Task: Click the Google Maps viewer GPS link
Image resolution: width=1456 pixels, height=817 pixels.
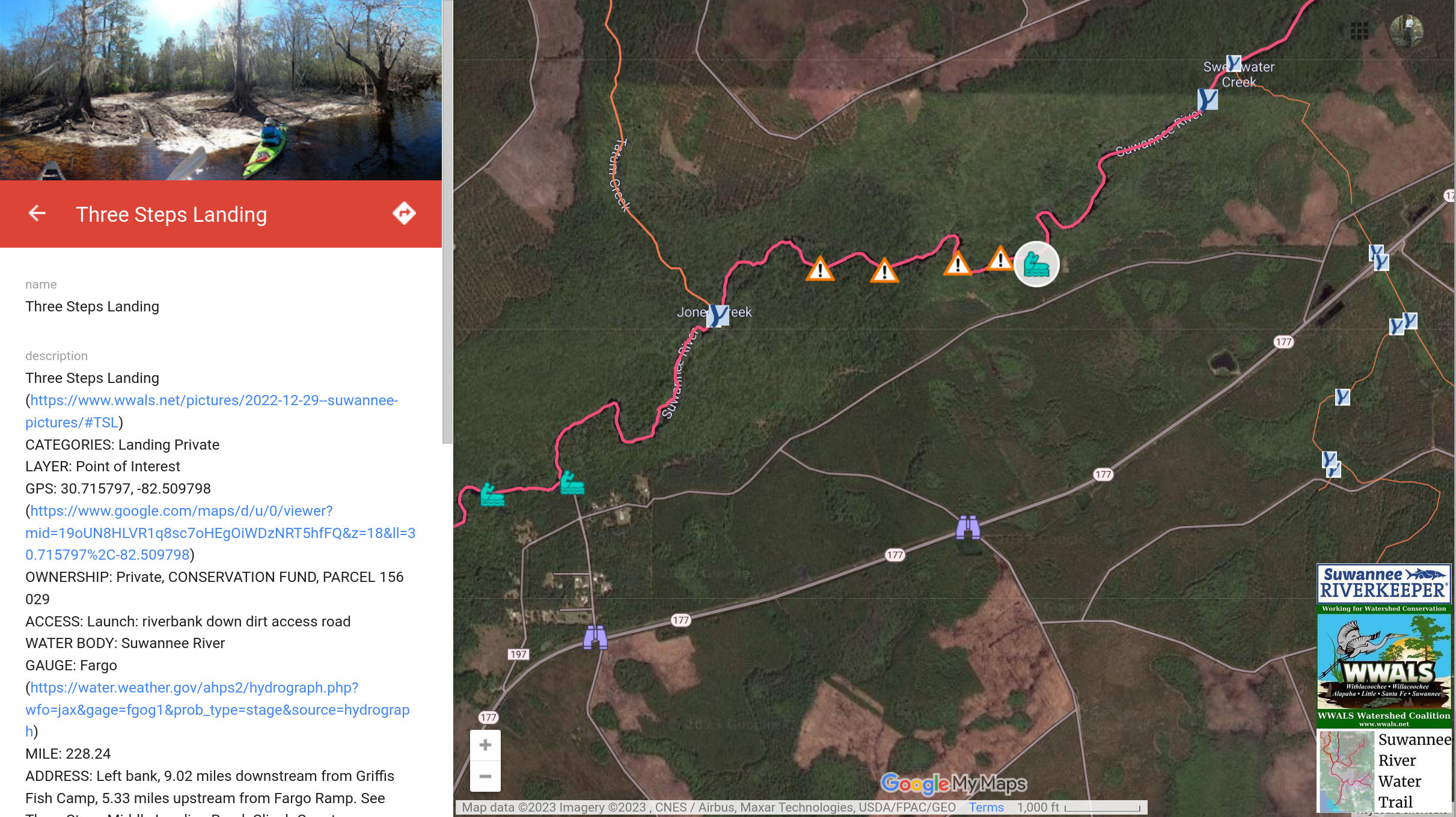Action: [219, 532]
